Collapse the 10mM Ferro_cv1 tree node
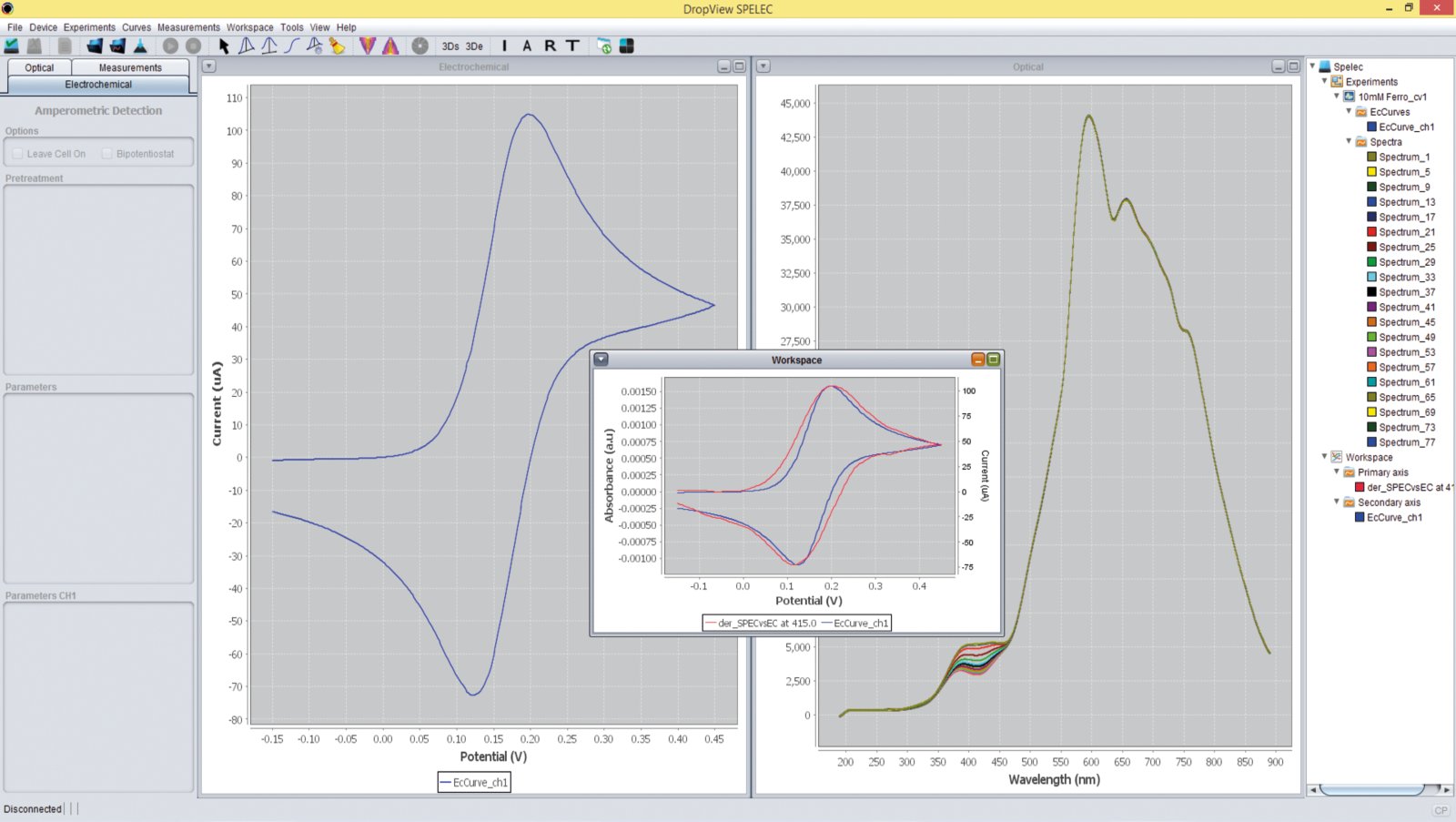The width and height of the screenshot is (1456, 822). pos(1337,96)
